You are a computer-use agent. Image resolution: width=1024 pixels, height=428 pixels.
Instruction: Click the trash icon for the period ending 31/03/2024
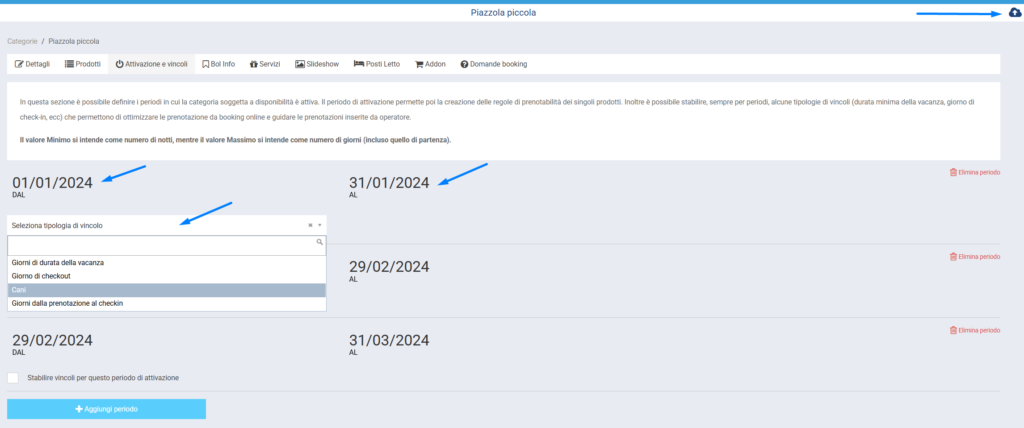[953, 330]
